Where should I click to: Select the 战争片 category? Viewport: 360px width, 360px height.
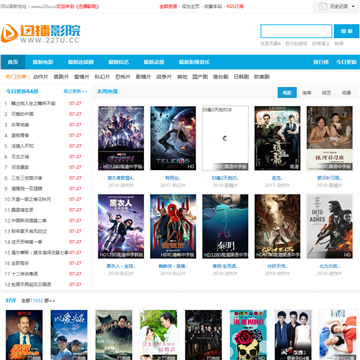coord(164,77)
